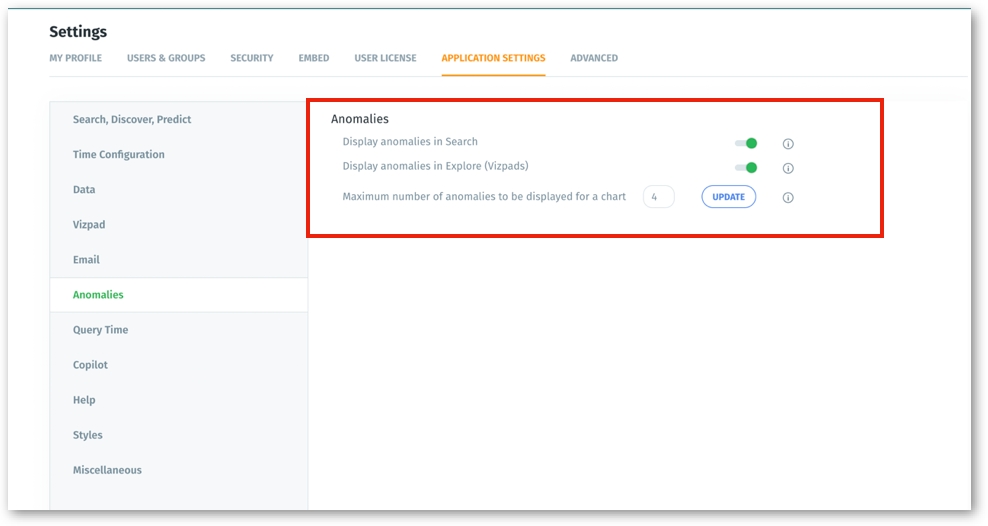The width and height of the screenshot is (988, 526).
Task: Click info icon for Display anomalies in Explore
Action: click(x=788, y=169)
